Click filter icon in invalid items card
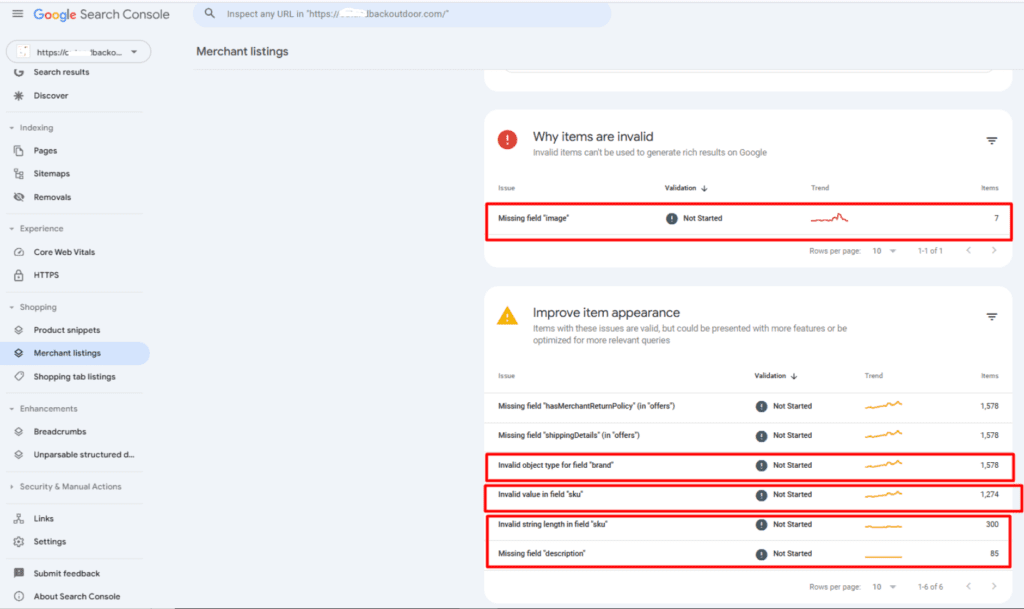Viewport: 1024px width, 609px height. (992, 141)
